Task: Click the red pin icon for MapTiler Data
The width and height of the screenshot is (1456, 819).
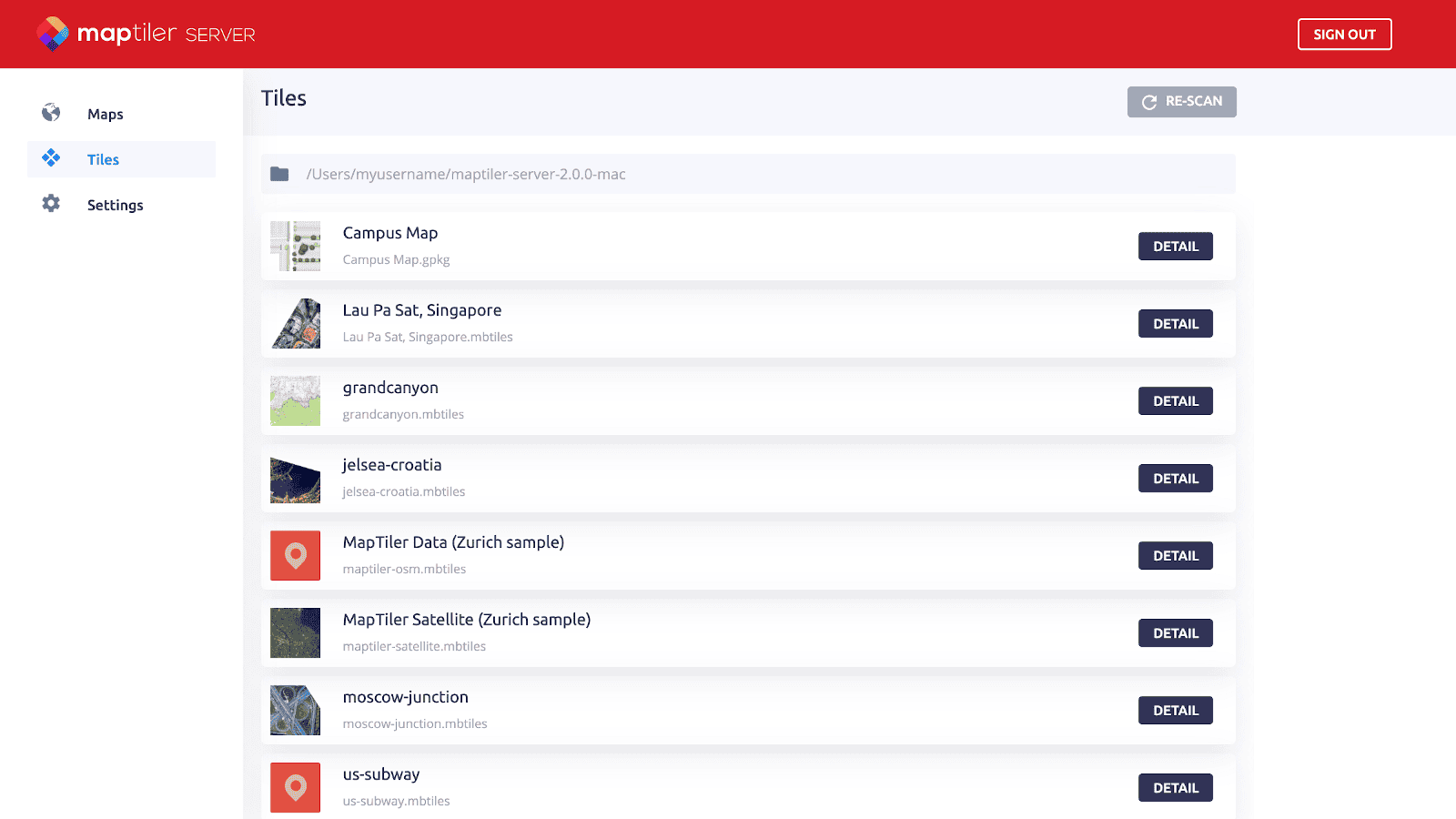Action: [x=295, y=555]
